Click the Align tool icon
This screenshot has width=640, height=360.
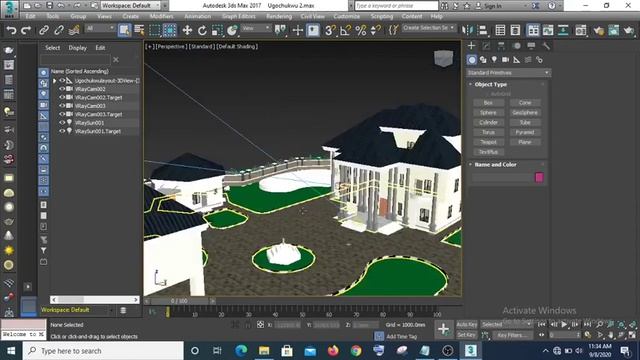pos(482,30)
